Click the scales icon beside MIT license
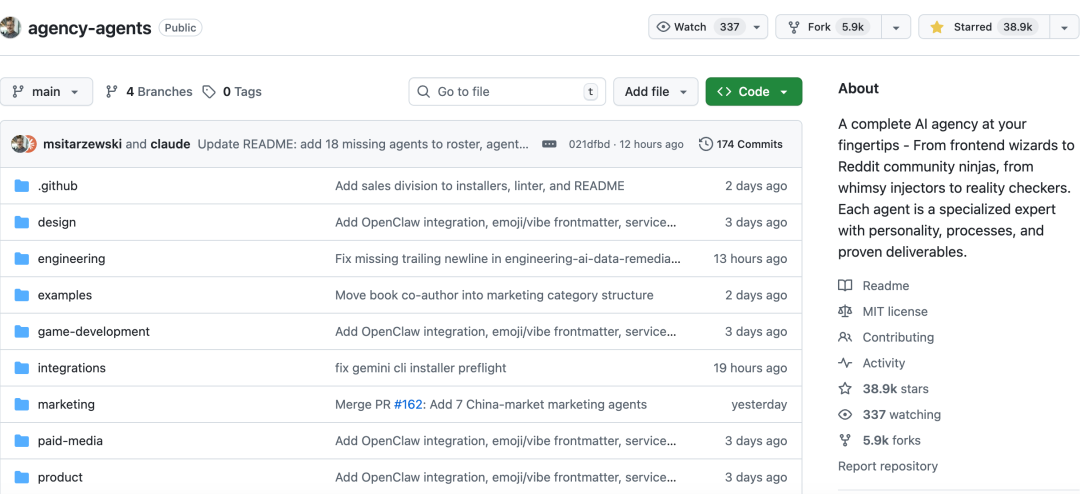This screenshot has height=494, width=1080. click(845, 311)
